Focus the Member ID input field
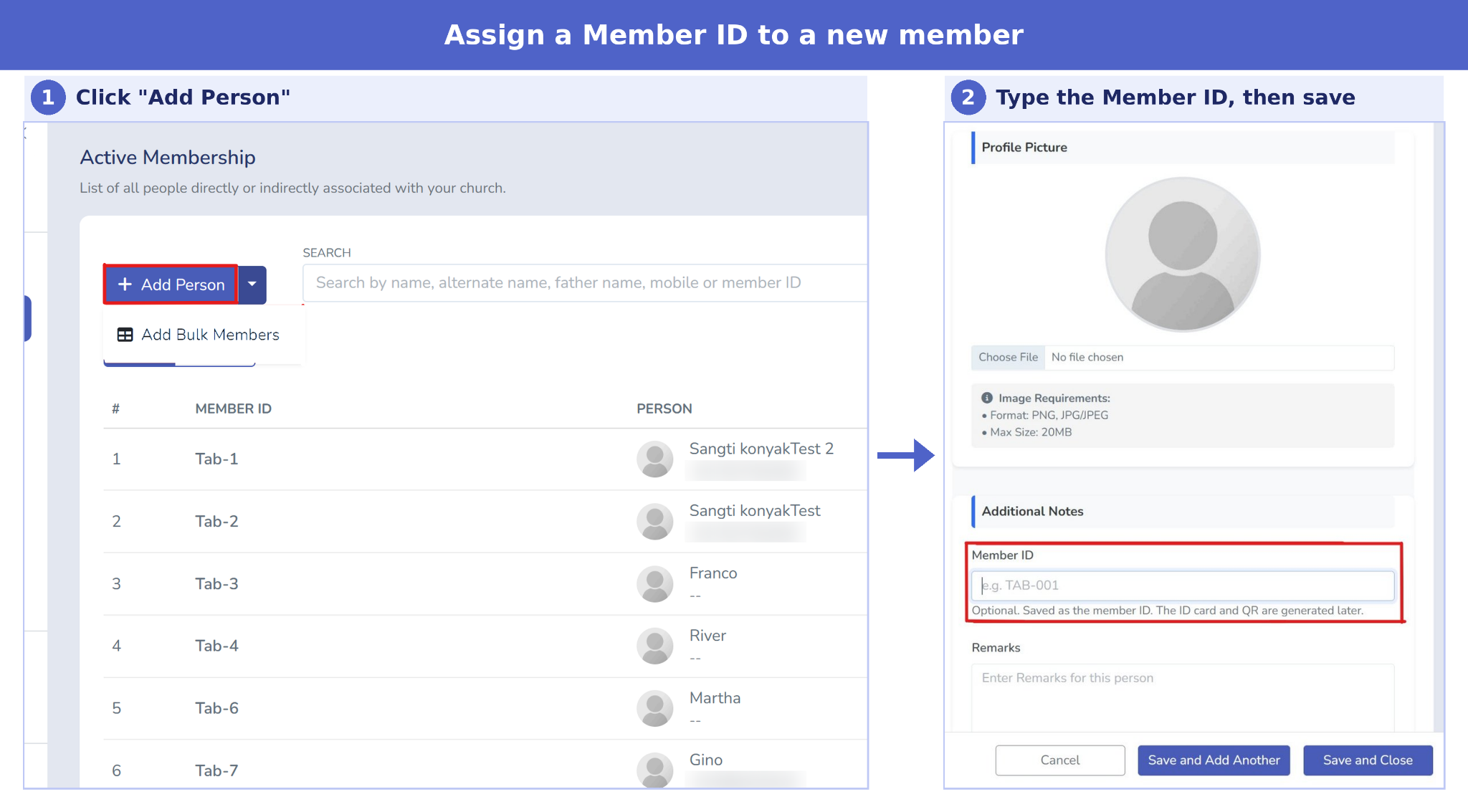 [1183, 586]
